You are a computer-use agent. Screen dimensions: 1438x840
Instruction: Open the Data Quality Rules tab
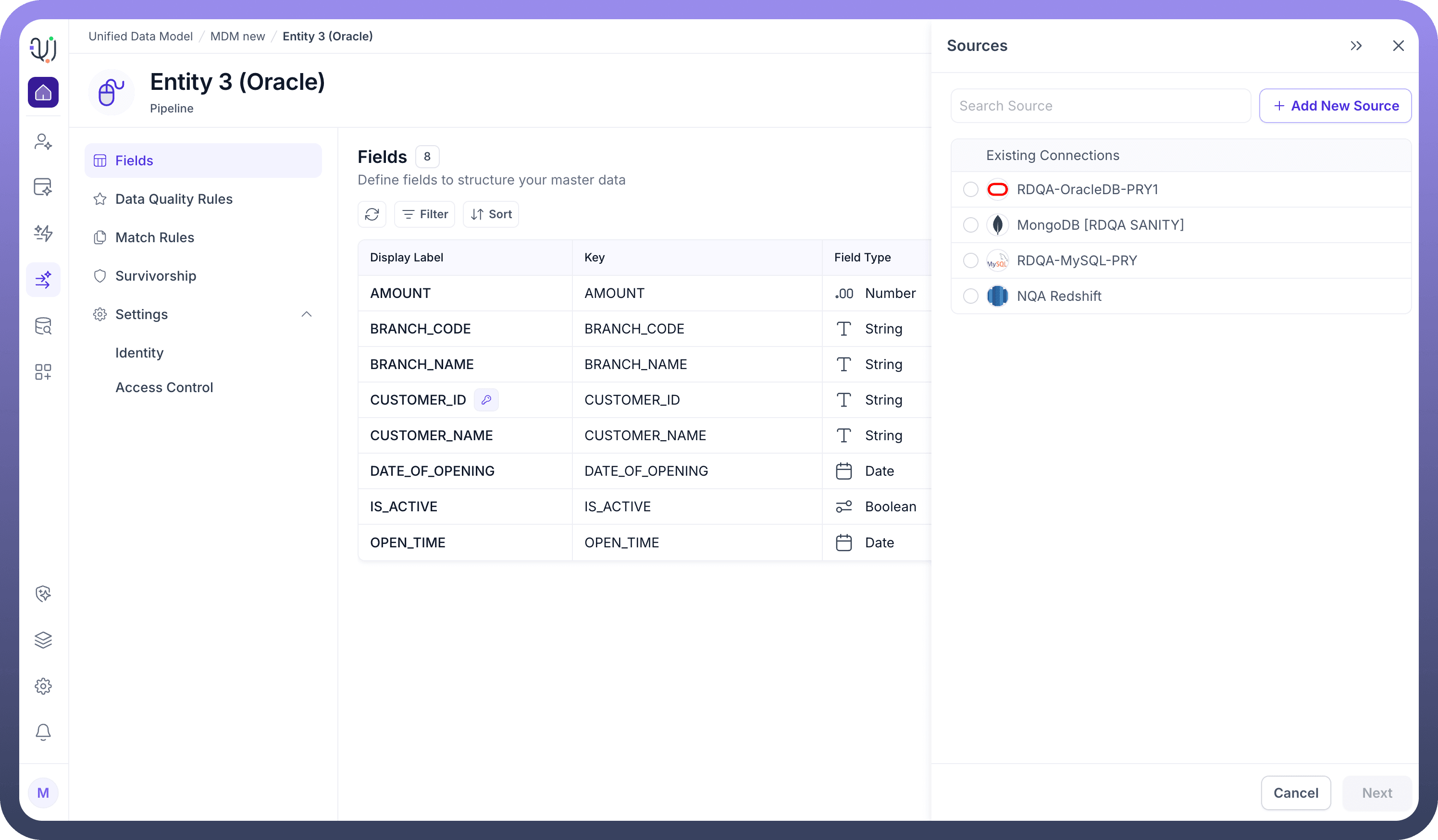click(174, 199)
